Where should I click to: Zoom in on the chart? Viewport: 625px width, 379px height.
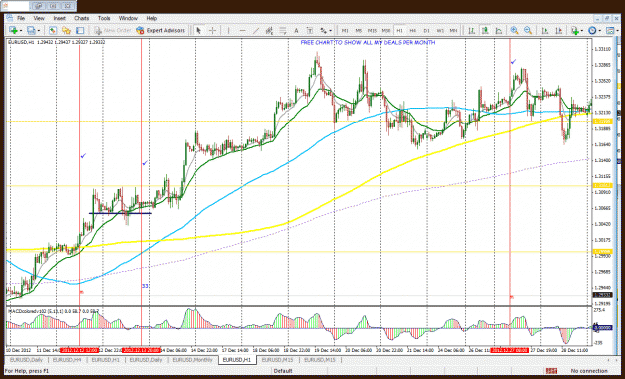(514, 30)
